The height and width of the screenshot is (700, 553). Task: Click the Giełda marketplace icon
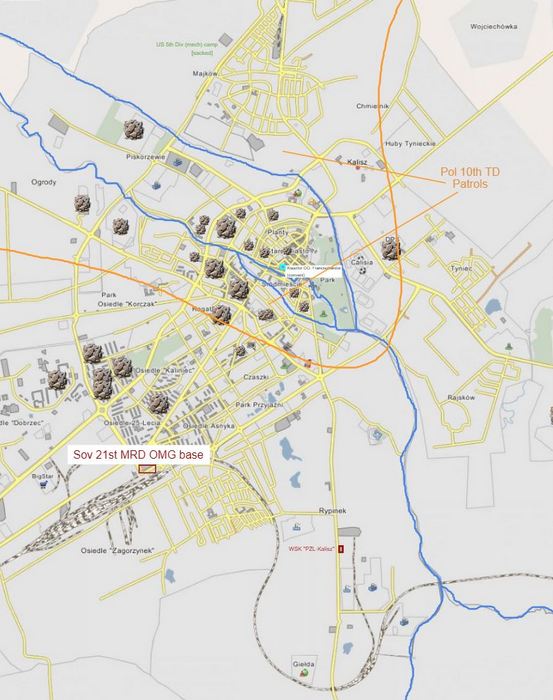(304, 672)
